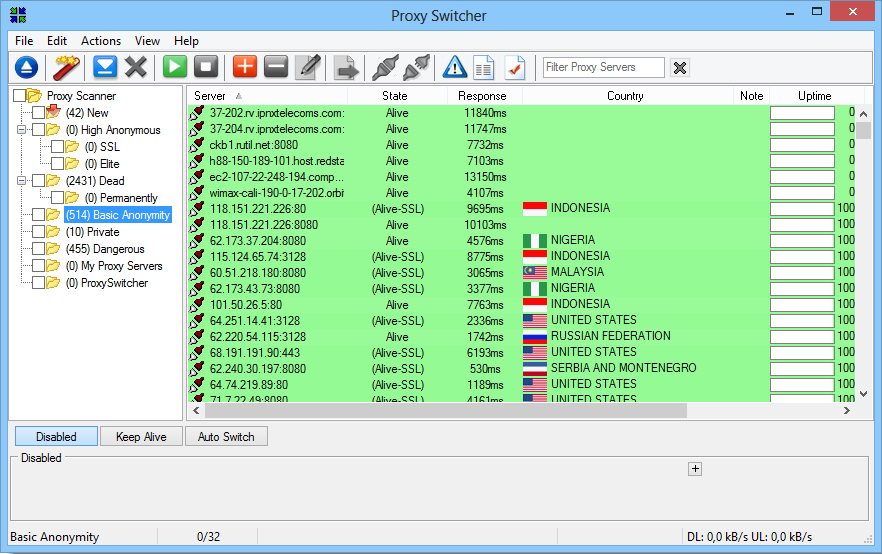Sort by the Country column header
Screen dimensions: 882x554
[x=627, y=96]
